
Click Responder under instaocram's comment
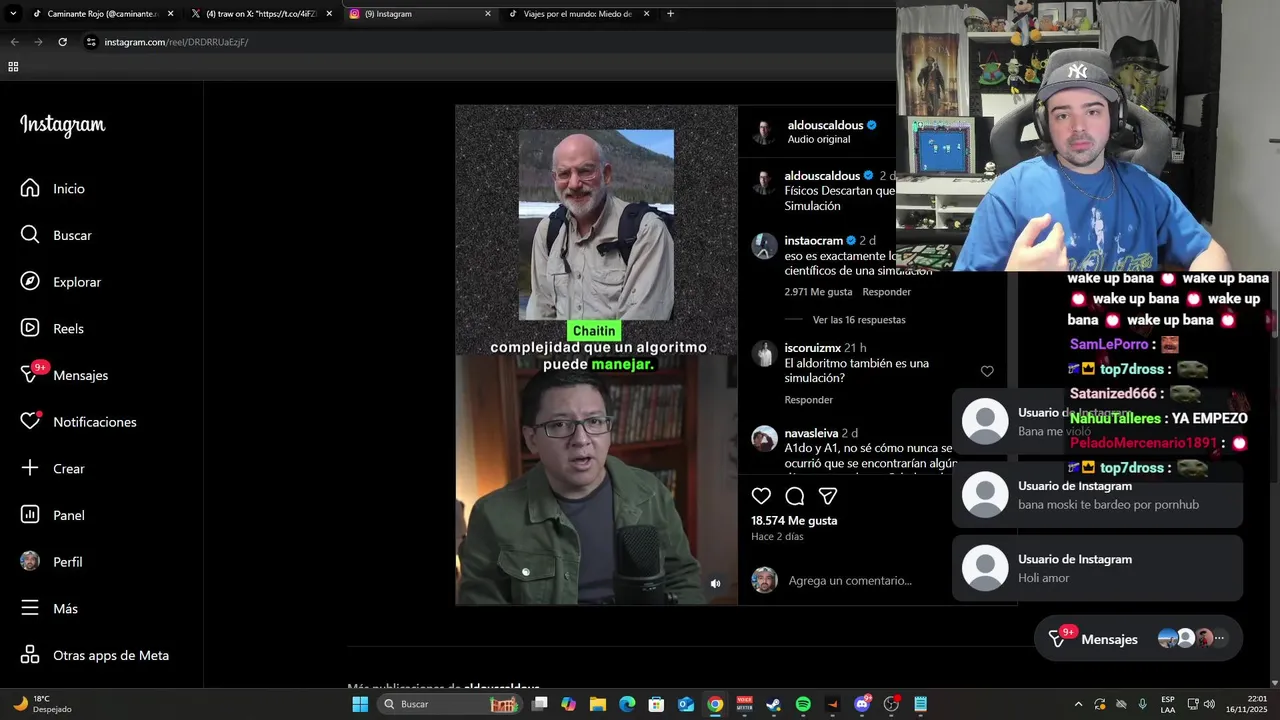click(x=886, y=292)
